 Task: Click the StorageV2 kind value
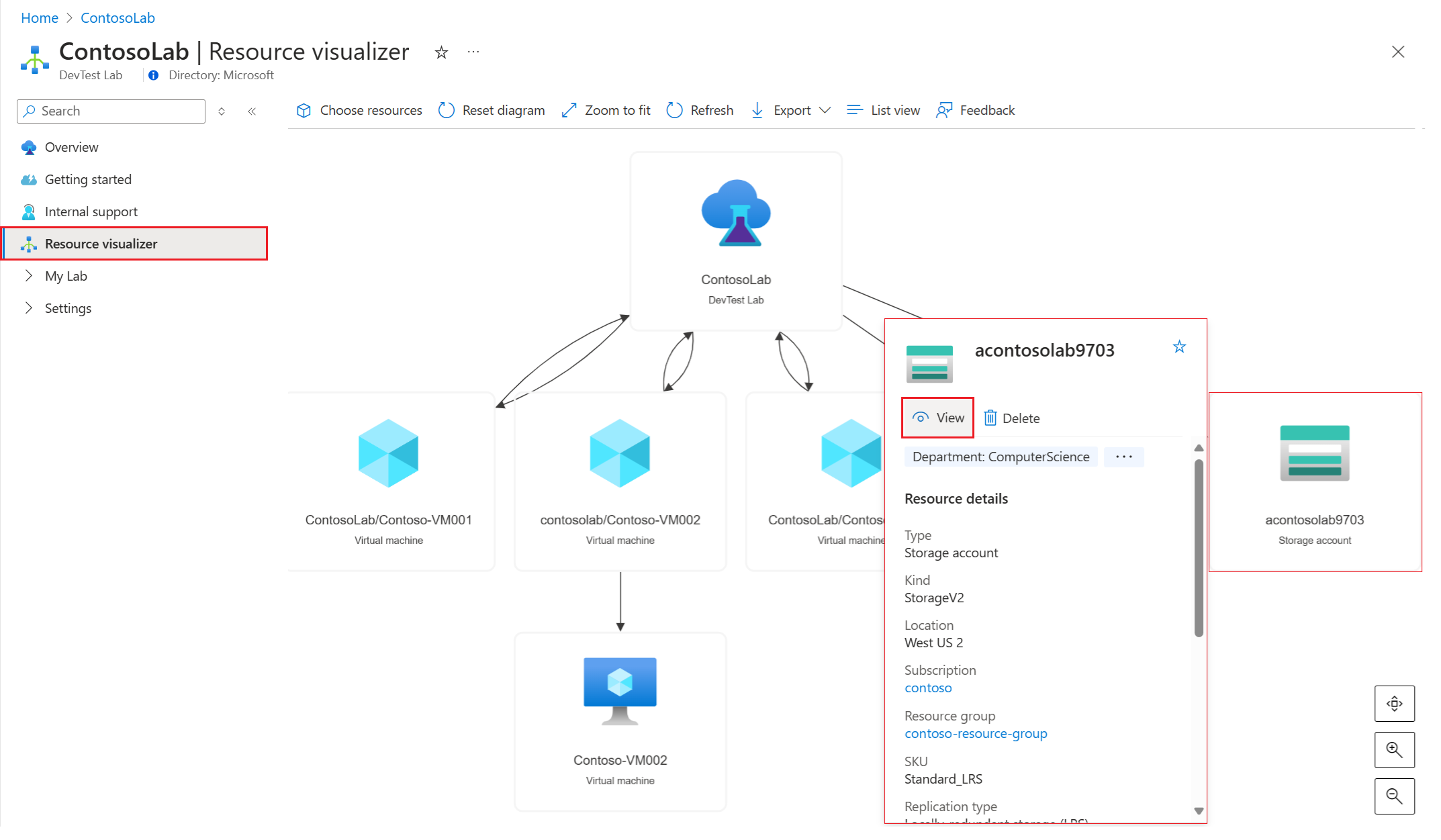coord(934,598)
